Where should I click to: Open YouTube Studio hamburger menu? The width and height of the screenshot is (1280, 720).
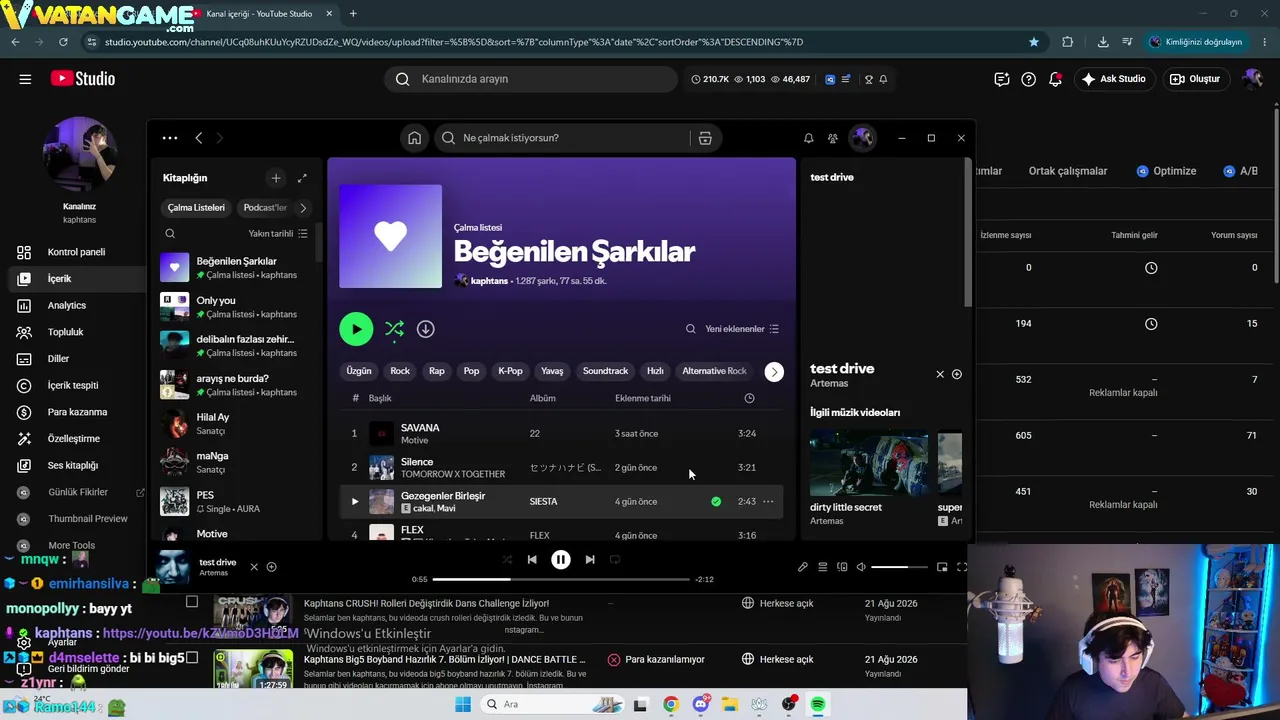25,79
